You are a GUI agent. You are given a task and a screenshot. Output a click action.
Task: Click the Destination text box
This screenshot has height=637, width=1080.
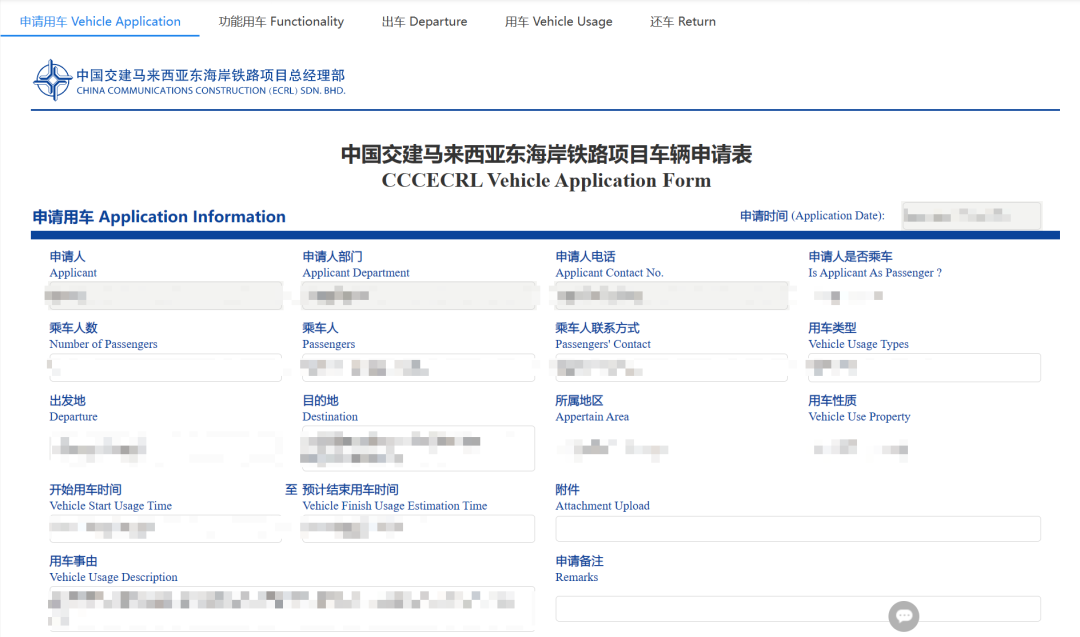[x=418, y=448]
